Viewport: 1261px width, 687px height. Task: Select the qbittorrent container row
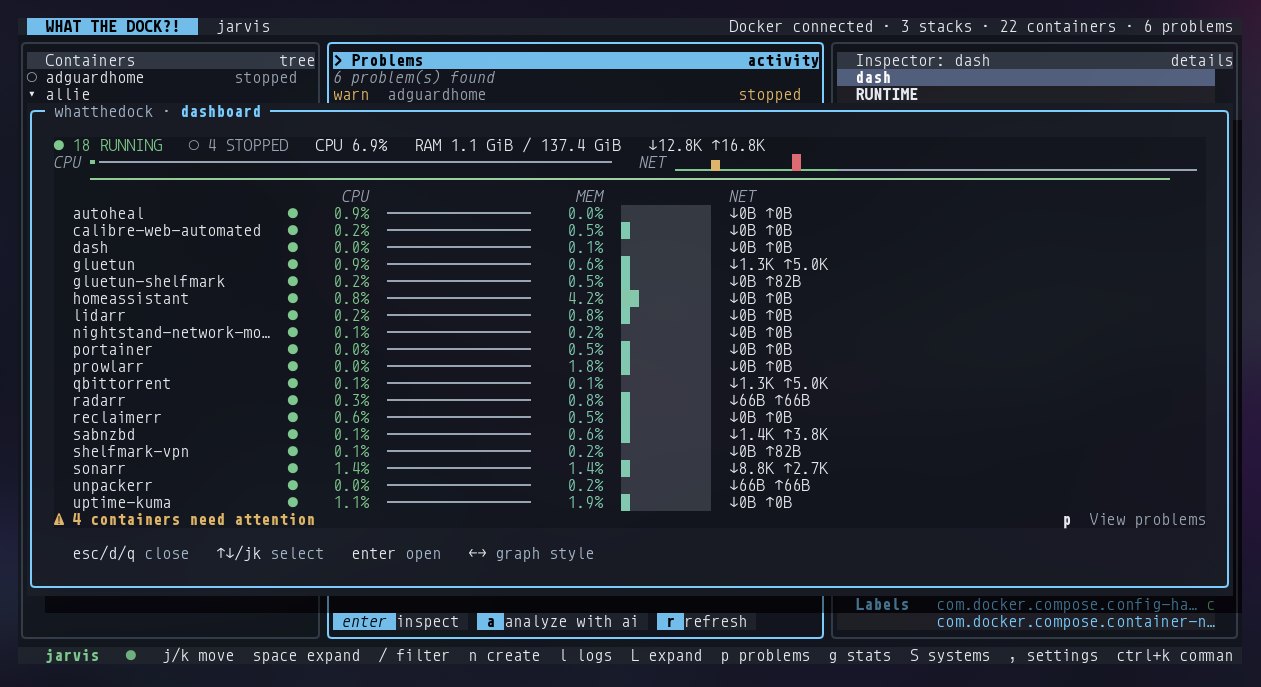(630, 383)
